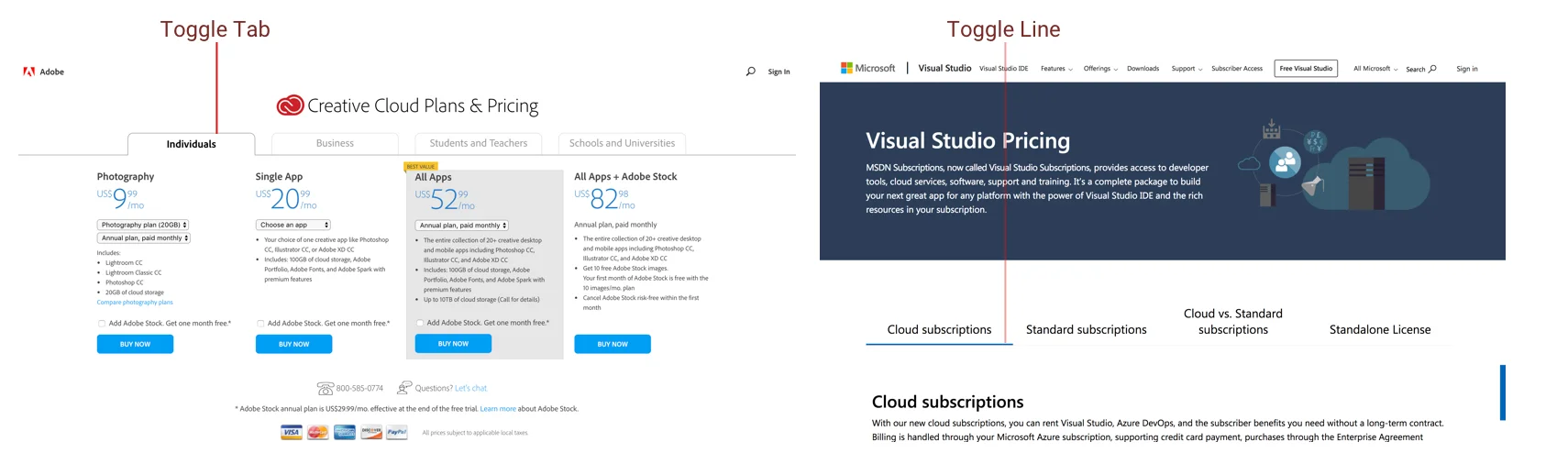
Task: Open the Photography plan (20GB) dropdown
Action: (143, 225)
